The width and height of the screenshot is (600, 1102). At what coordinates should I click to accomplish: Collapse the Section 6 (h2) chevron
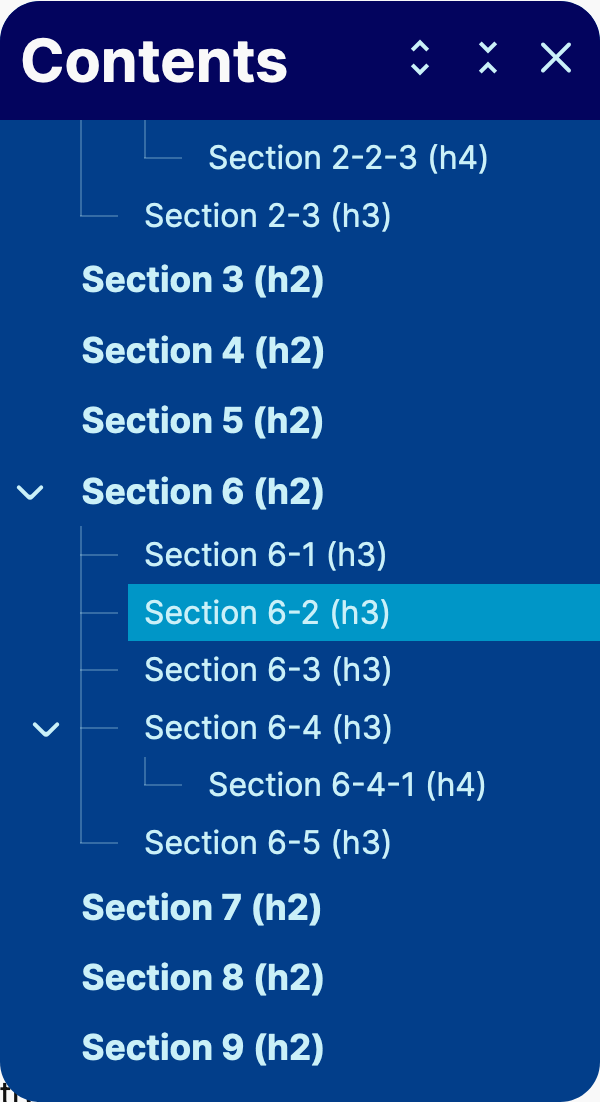[x=32, y=492]
